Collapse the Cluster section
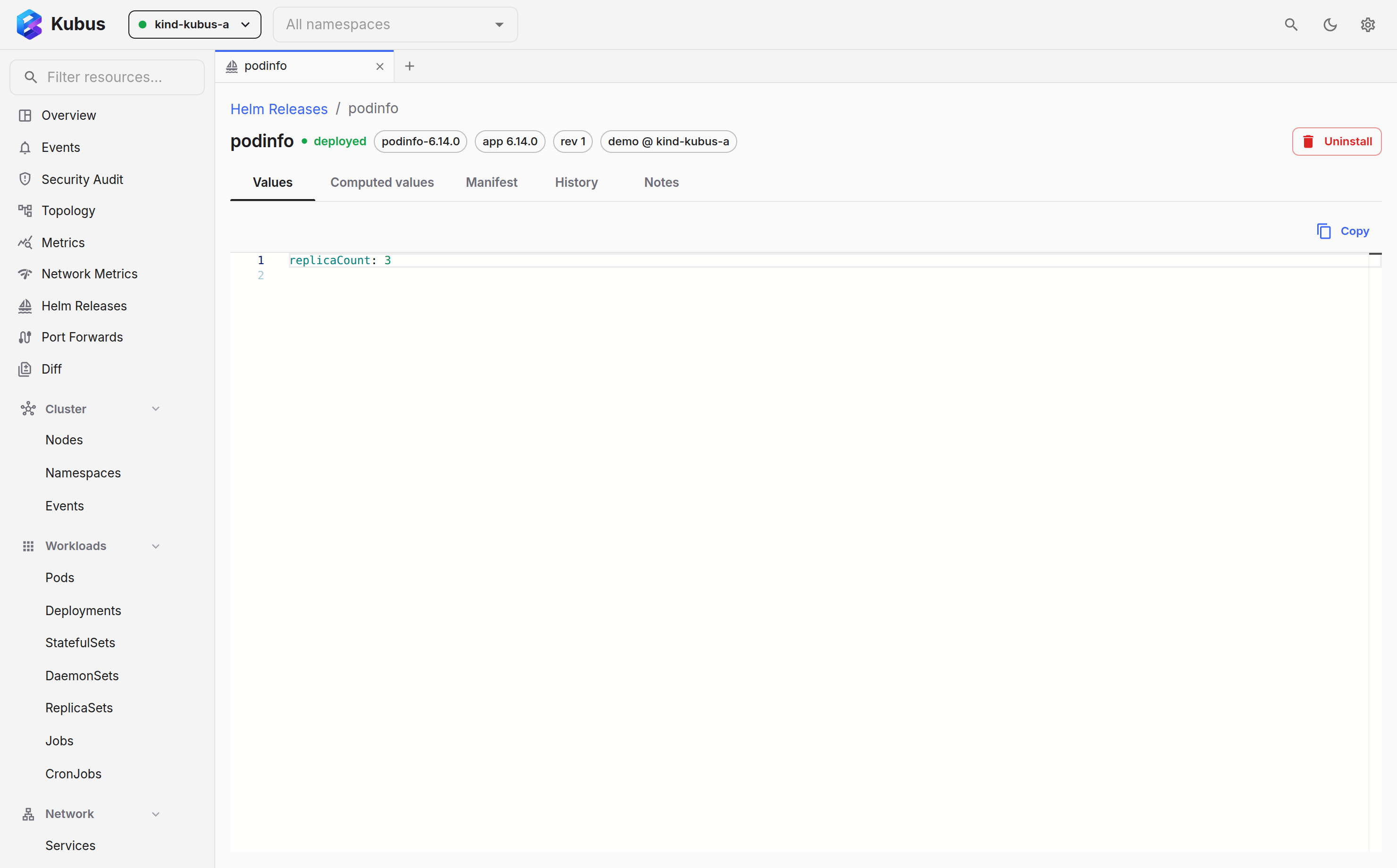Viewport: 1397px width, 868px height. 156,409
